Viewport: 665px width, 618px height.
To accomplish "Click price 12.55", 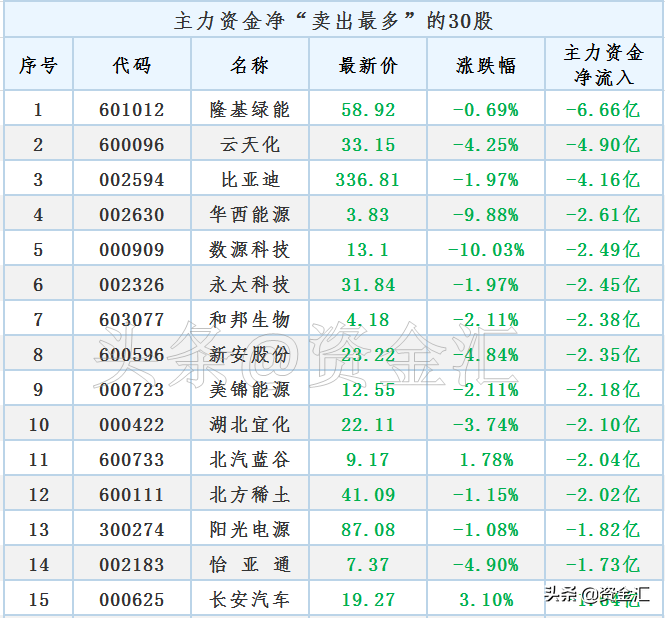I will [368, 390].
